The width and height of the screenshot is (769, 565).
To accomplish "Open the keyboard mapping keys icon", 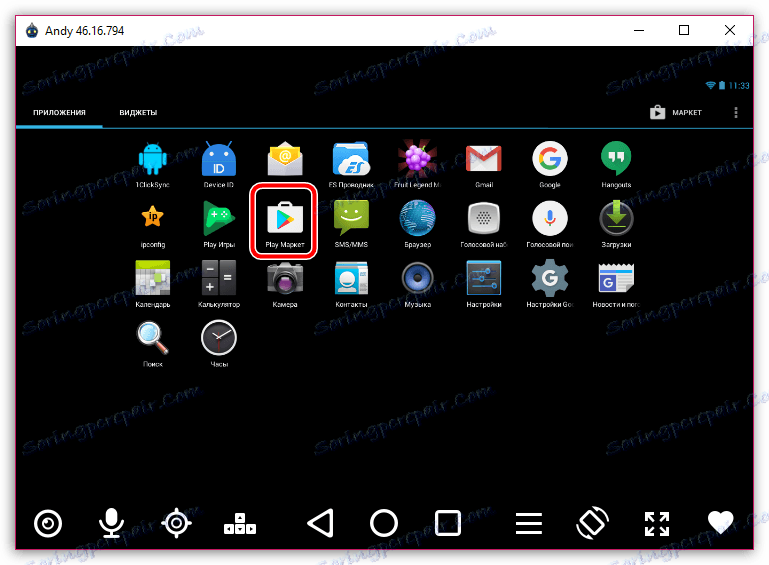I will pos(240,524).
